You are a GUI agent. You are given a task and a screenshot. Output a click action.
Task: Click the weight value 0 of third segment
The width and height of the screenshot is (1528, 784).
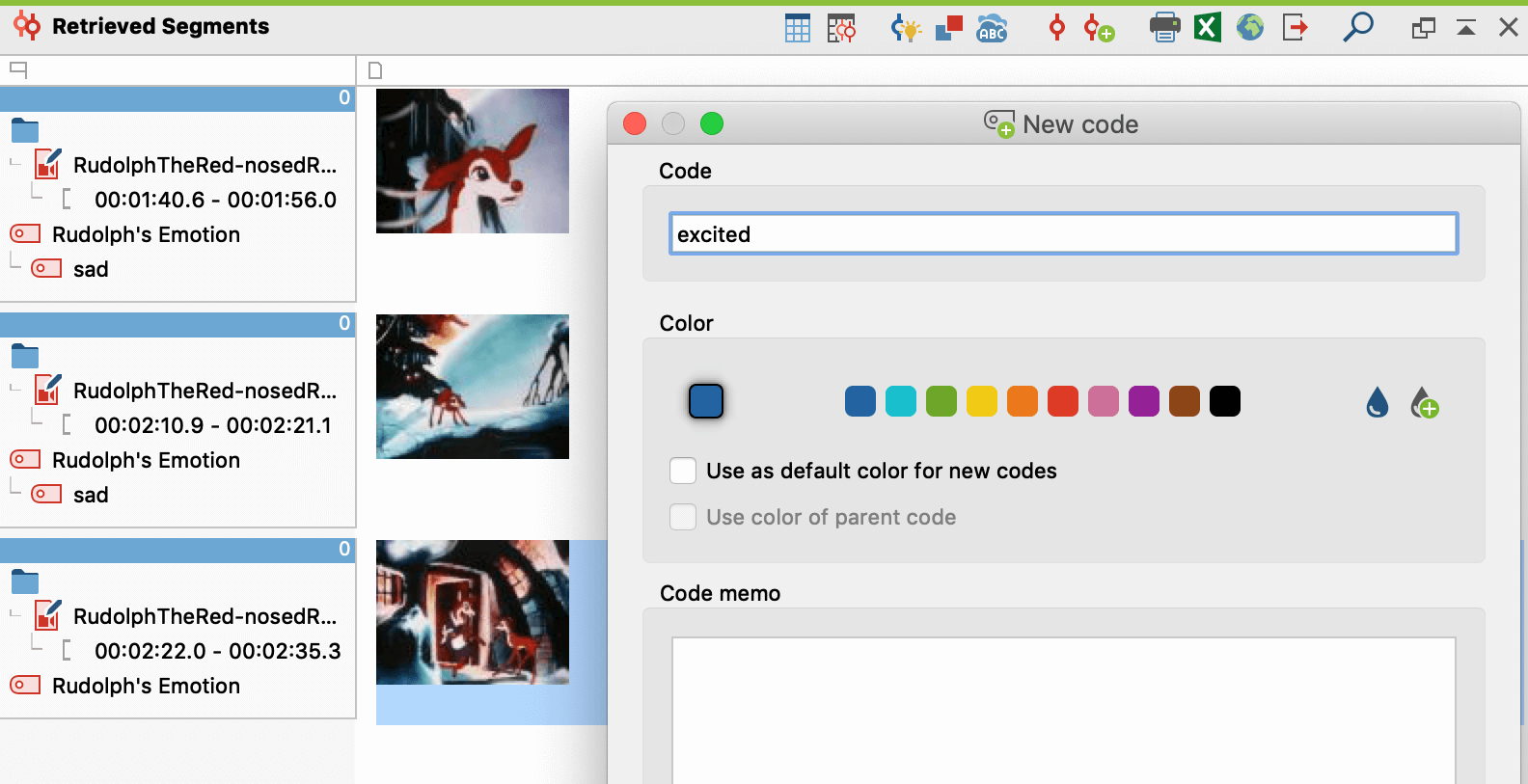[x=344, y=549]
